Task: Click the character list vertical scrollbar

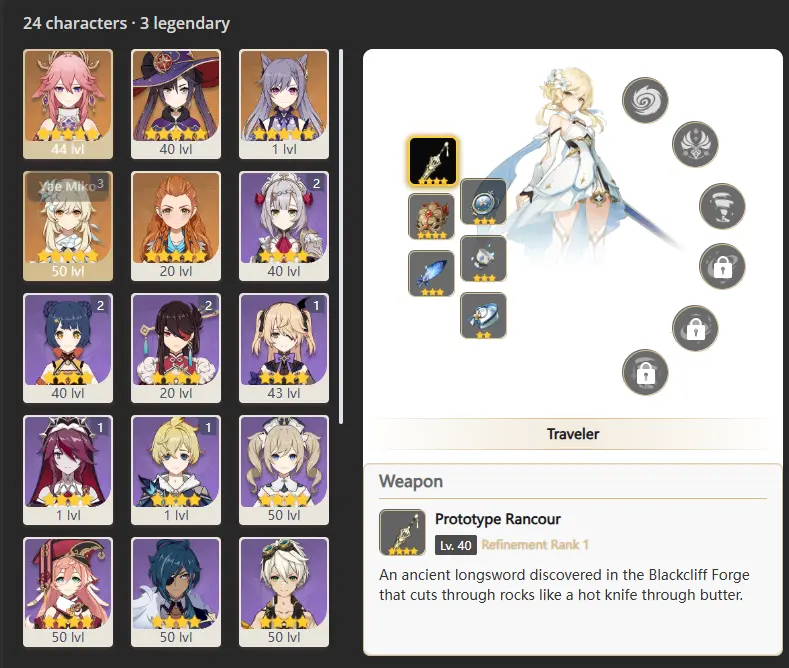Action: (x=341, y=236)
